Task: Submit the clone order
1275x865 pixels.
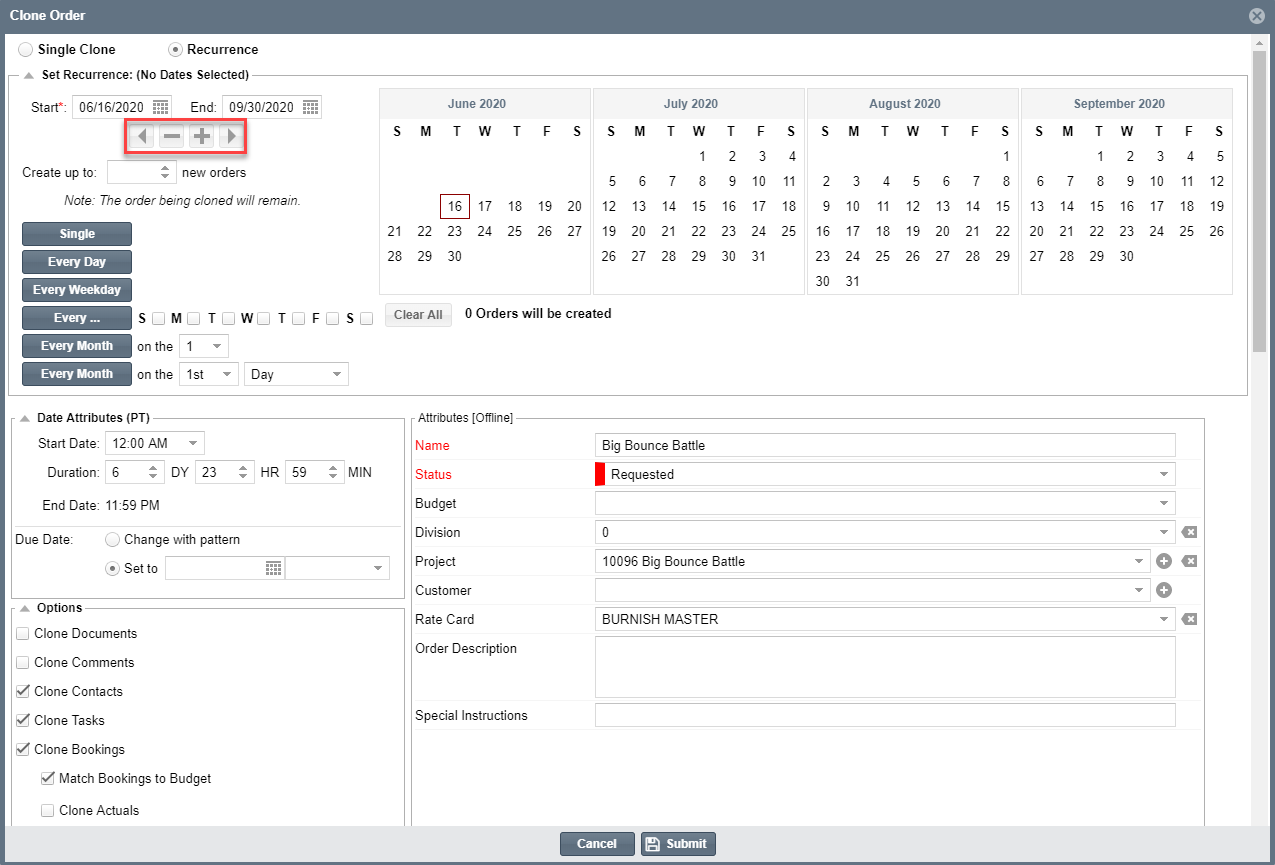Action: [678, 844]
